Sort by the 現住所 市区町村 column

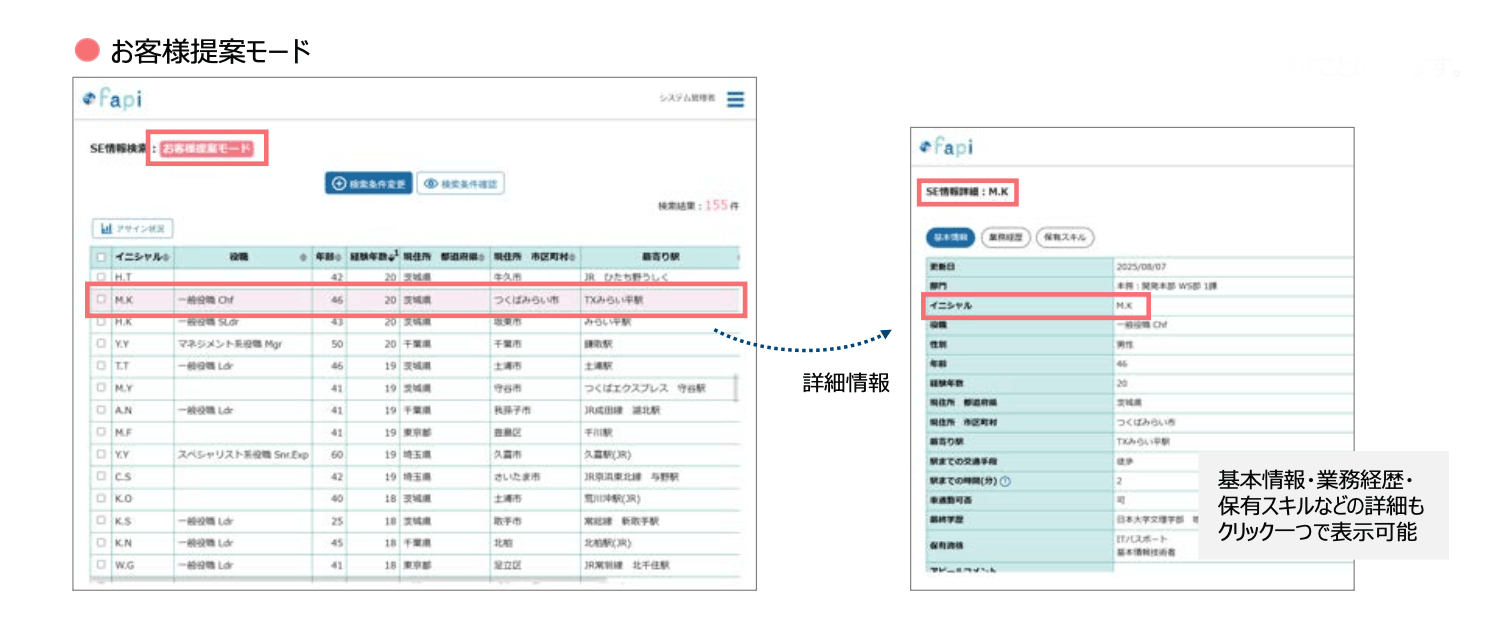pos(572,257)
